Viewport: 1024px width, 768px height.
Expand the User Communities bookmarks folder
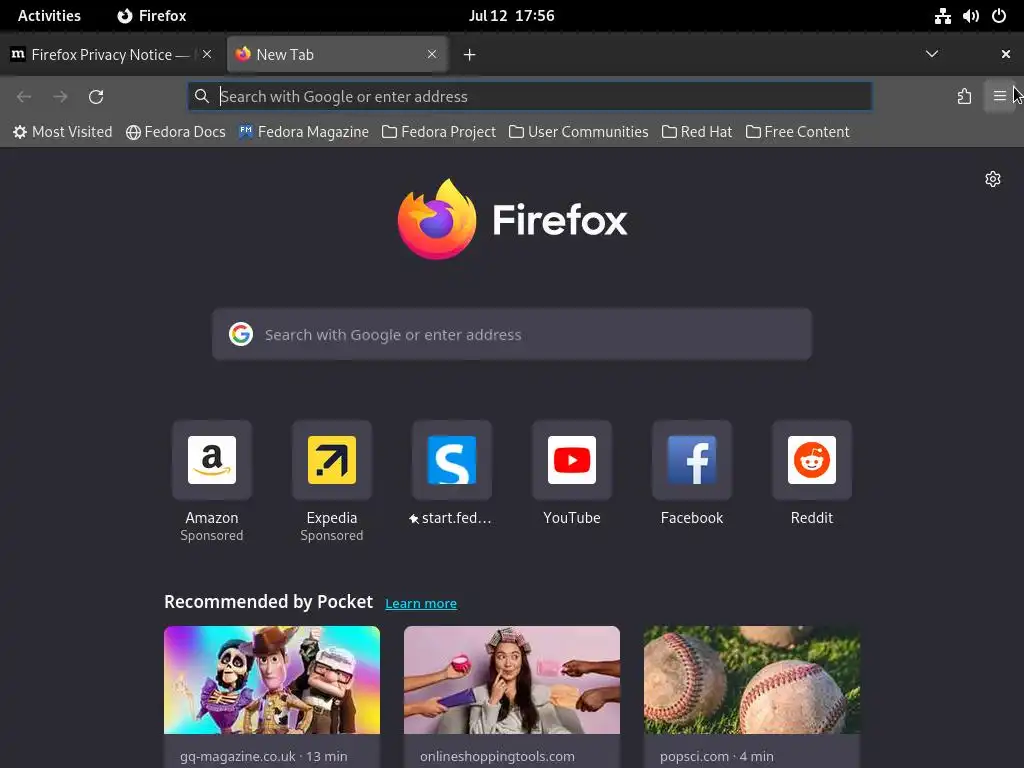tap(579, 132)
